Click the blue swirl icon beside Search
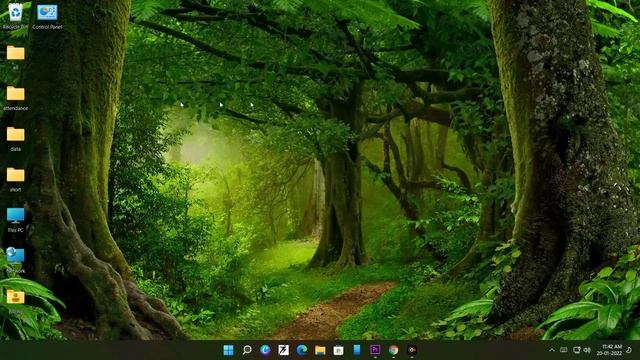This screenshot has width=640, height=360. pyautogui.click(x=265, y=350)
